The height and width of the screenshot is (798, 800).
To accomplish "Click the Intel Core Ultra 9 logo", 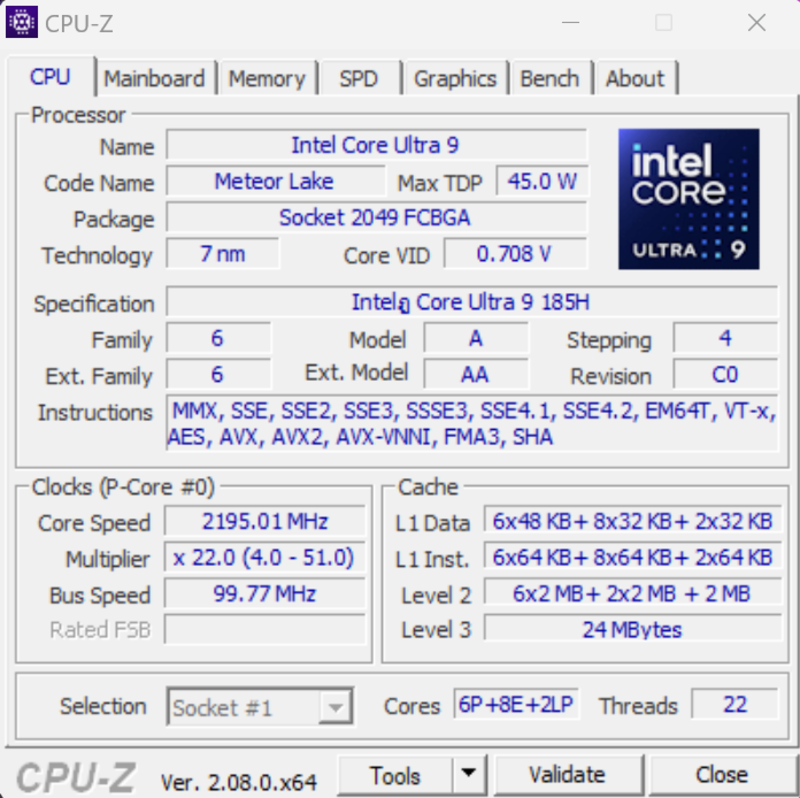I will click(689, 199).
